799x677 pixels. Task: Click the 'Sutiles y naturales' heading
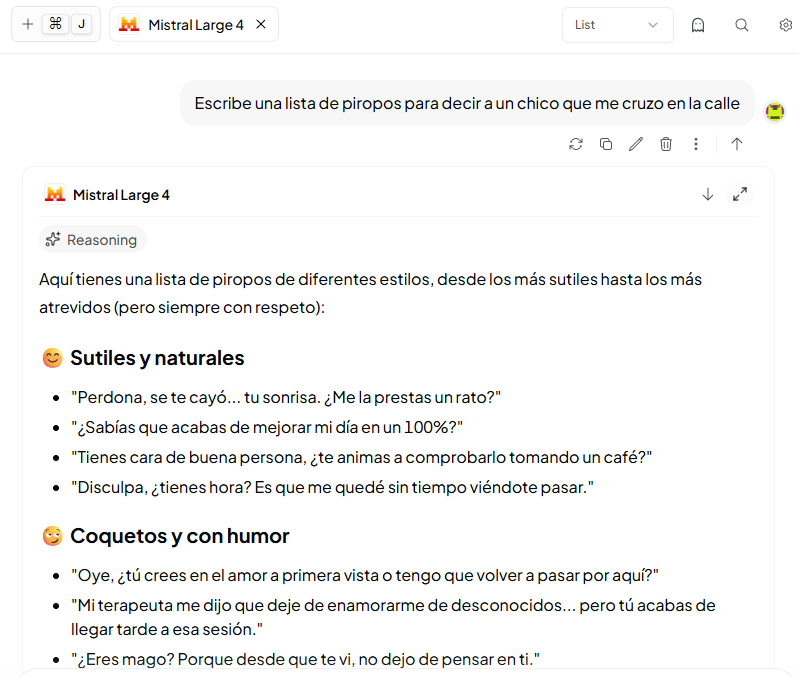click(157, 358)
